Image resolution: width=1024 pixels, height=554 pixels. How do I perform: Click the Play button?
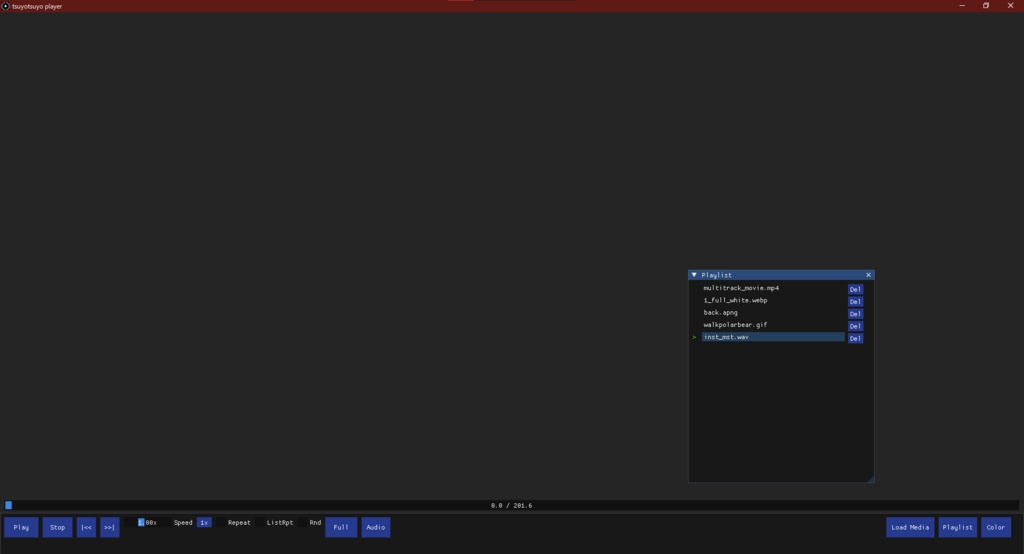21,527
